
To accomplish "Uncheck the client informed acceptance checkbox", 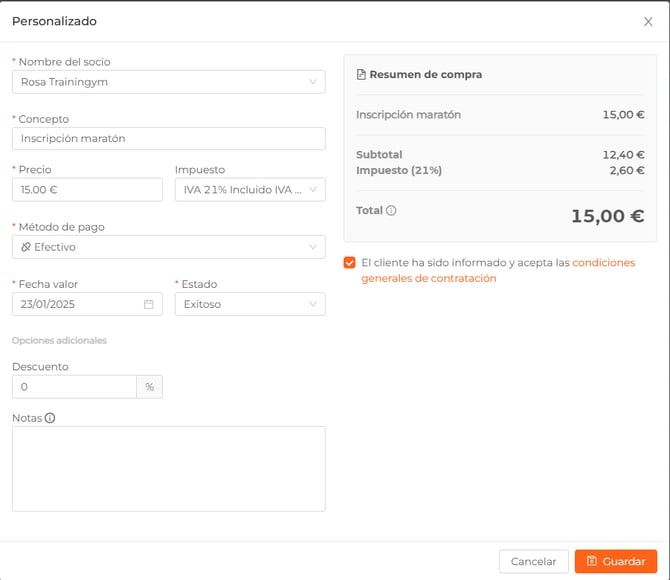I will click(x=349, y=263).
